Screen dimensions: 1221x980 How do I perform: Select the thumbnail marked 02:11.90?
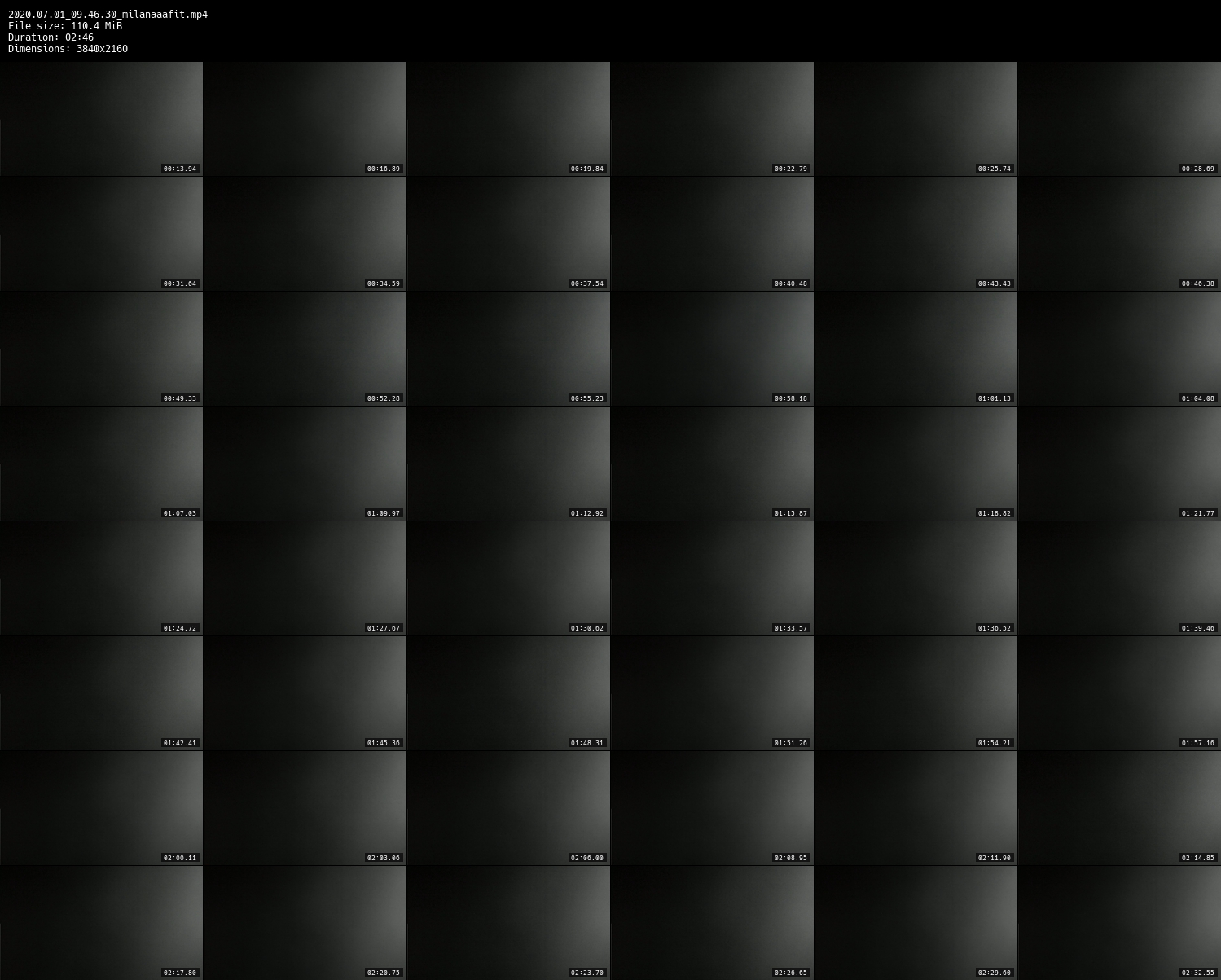coord(916,808)
